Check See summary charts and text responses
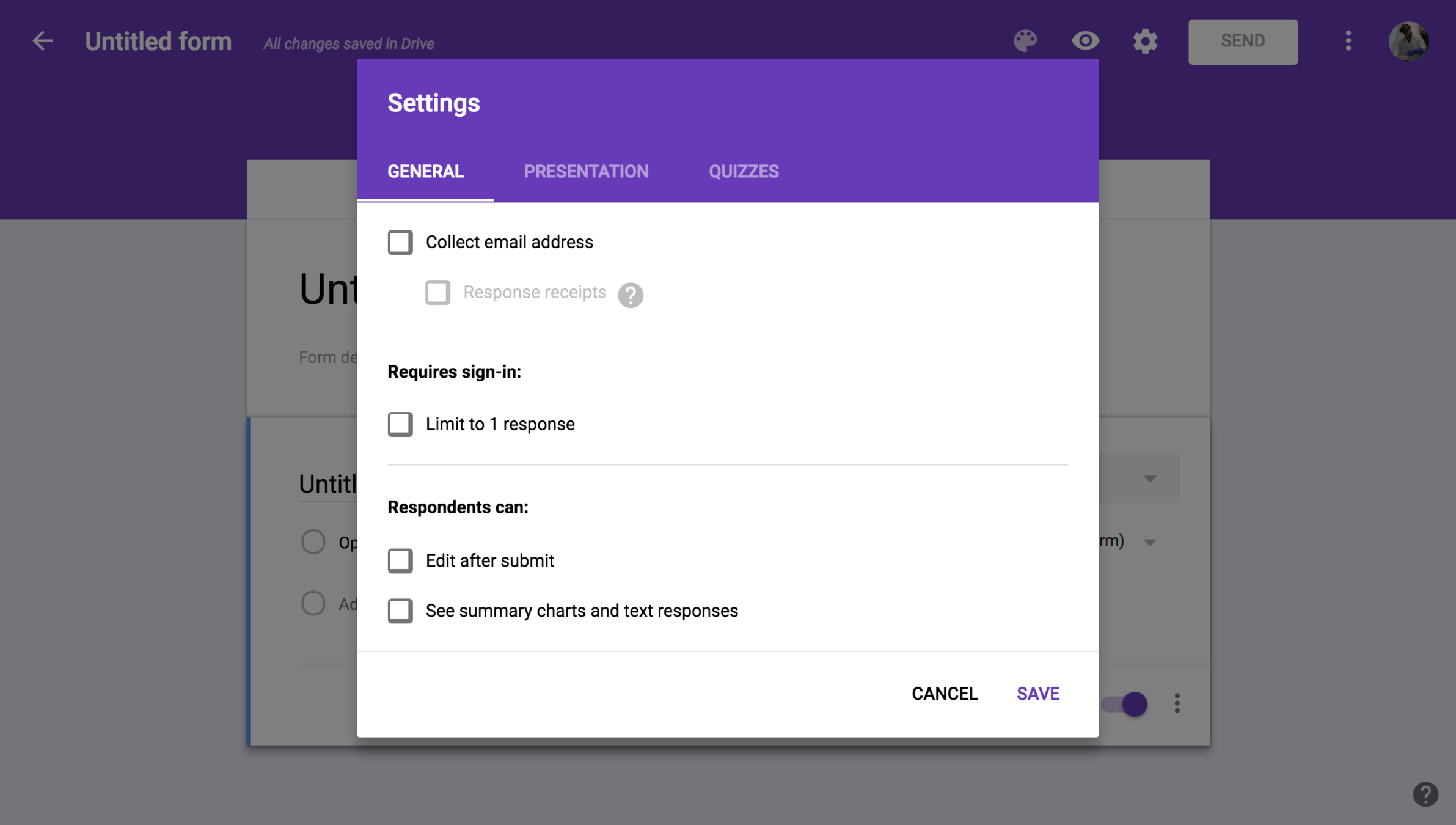This screenshot has height=825, width=1456. 400,610
